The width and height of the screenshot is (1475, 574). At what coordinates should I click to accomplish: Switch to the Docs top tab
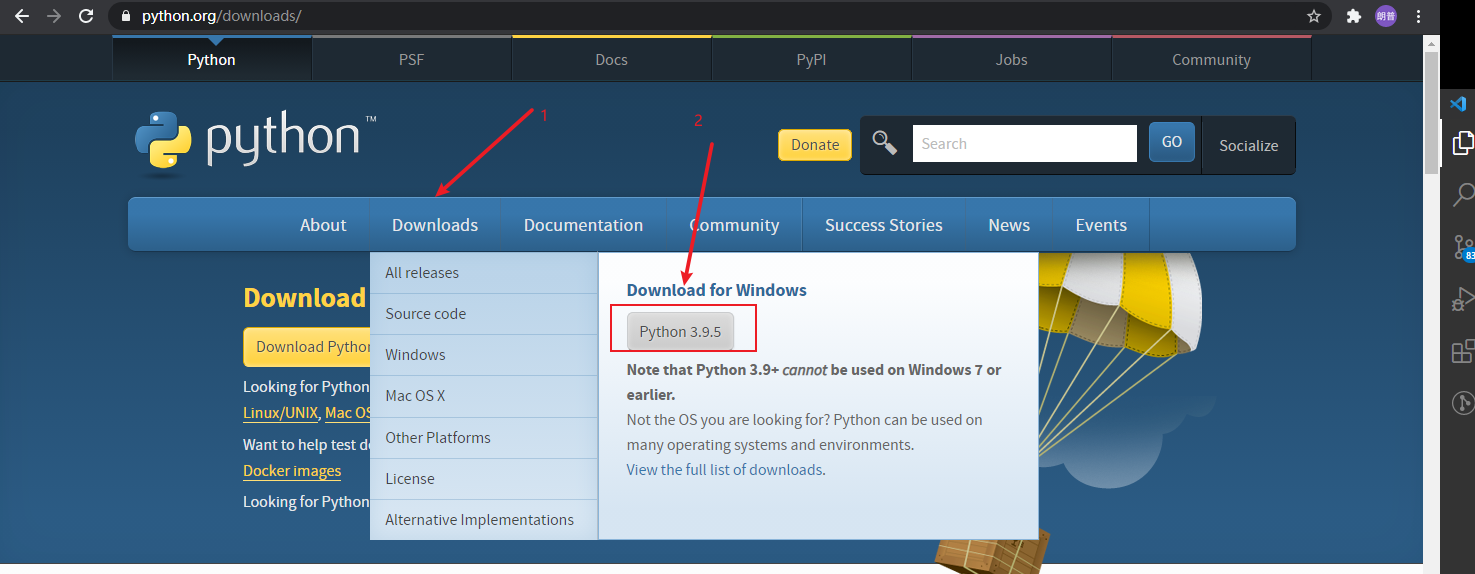coord(612,59)
